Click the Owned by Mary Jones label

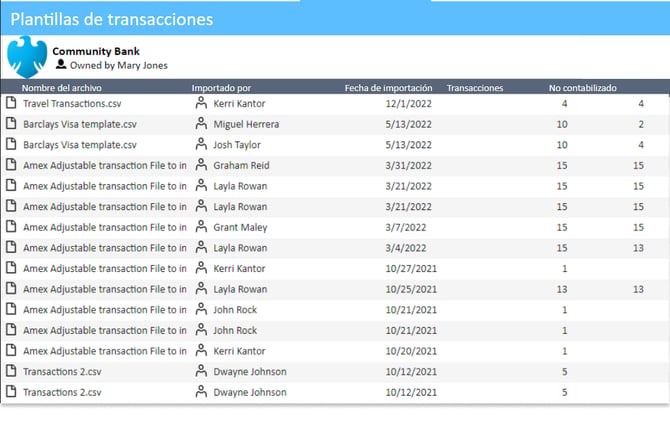[119, 65]
